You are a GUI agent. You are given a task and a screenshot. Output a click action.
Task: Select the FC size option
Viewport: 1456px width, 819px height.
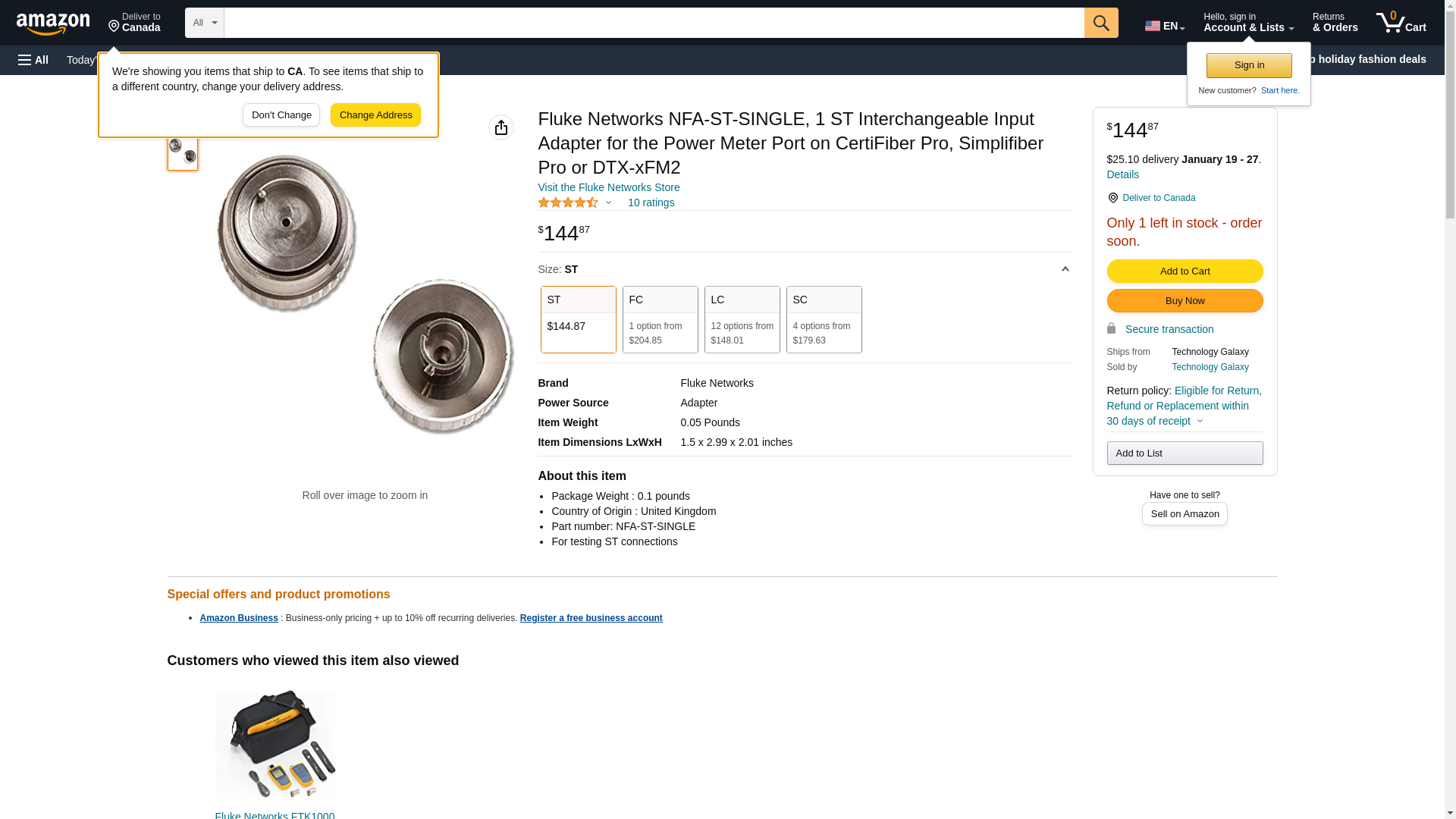pos(660,319)
